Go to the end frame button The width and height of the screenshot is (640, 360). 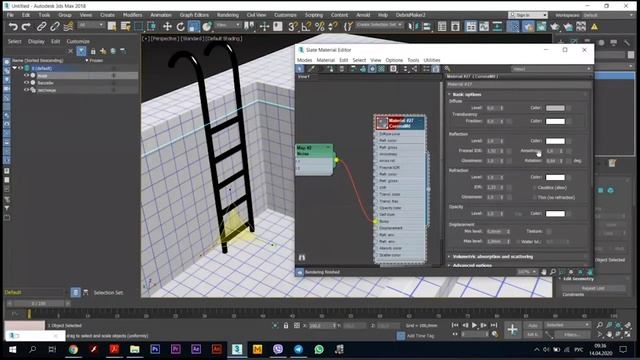pyautogui.click(x=494, y=325)
